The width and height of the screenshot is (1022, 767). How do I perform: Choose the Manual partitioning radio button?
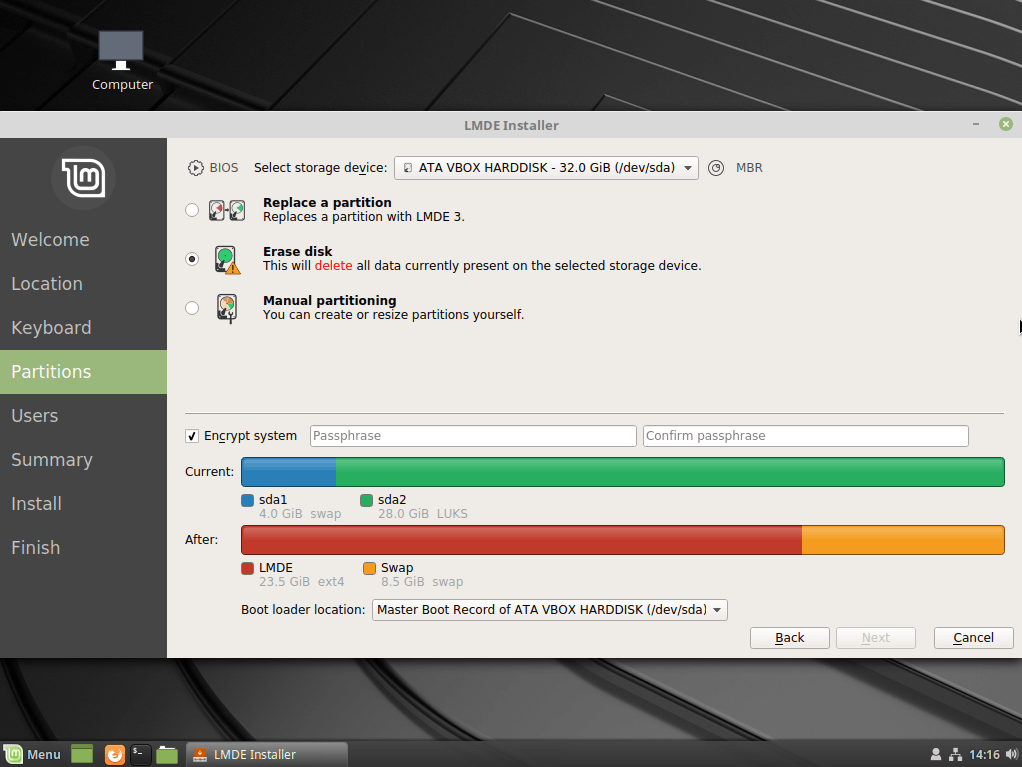(192, 308)
